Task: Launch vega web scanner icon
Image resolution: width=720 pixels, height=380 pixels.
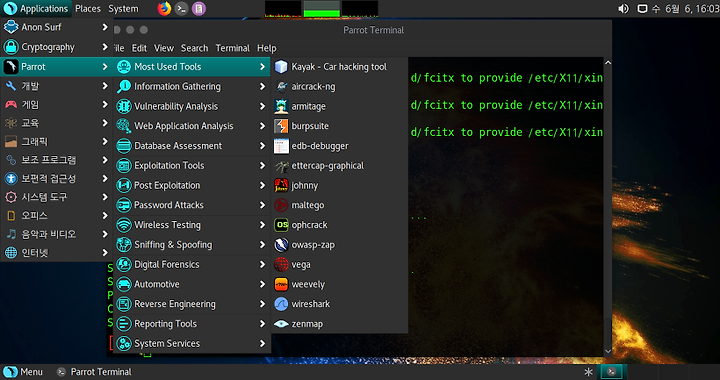Action: click(281, 264)
